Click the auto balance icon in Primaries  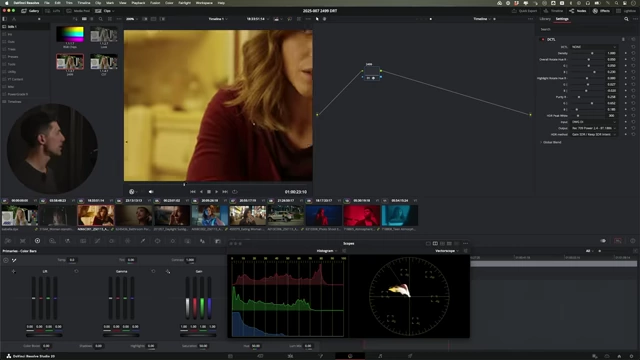pos(6,260)
